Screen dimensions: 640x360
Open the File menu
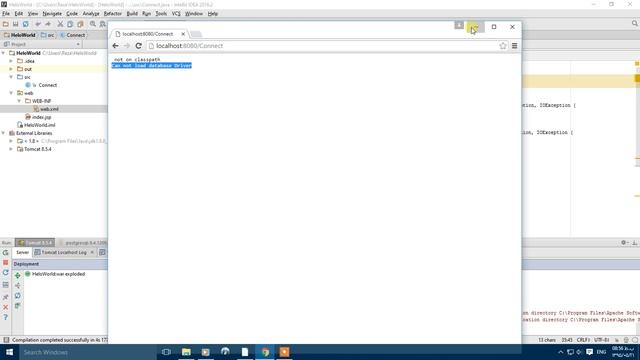tap(6, 13)
